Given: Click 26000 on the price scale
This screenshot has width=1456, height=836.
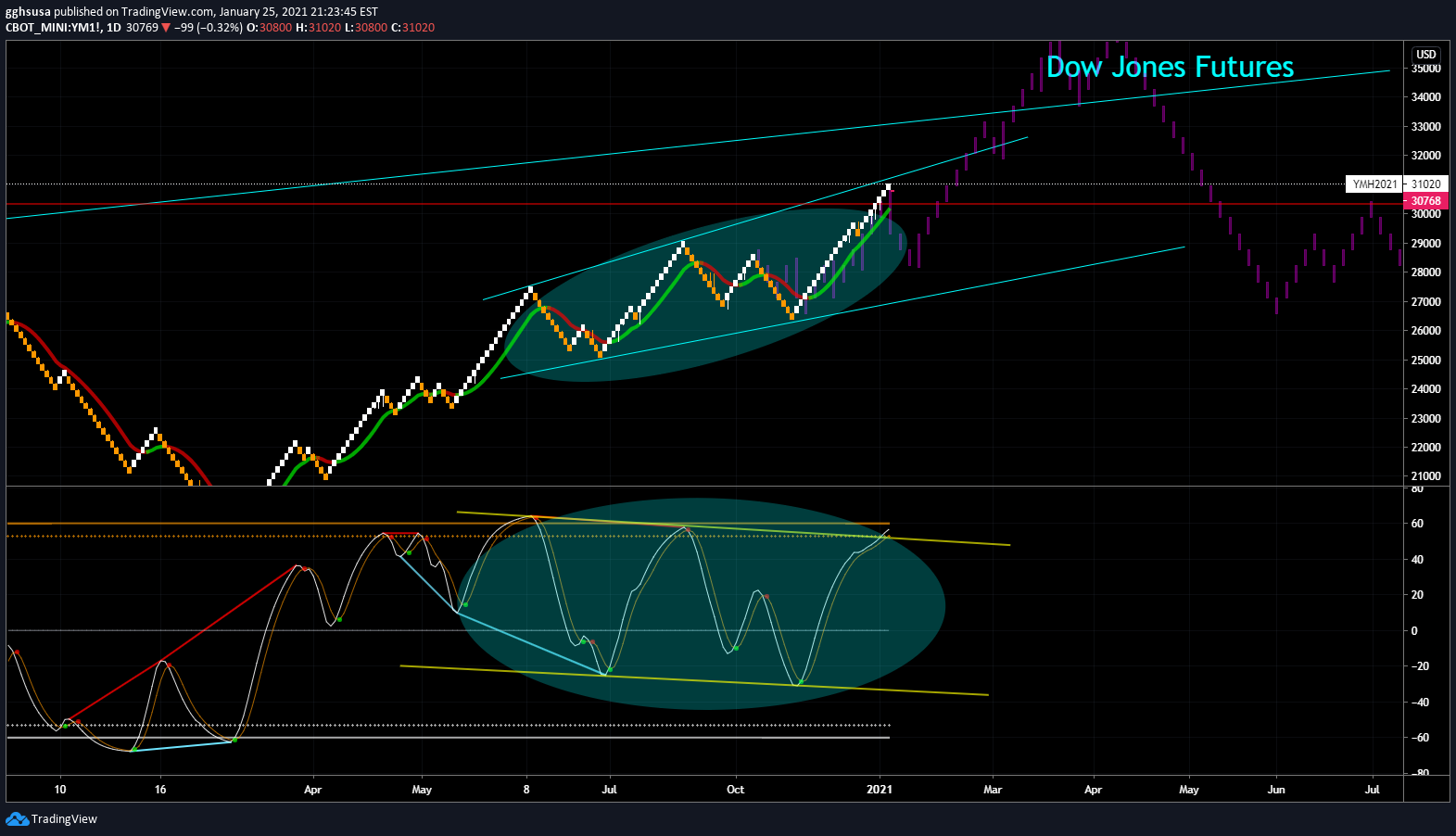Looking at the screenshot, I should pyautogui.click(x=1426, y=331).
